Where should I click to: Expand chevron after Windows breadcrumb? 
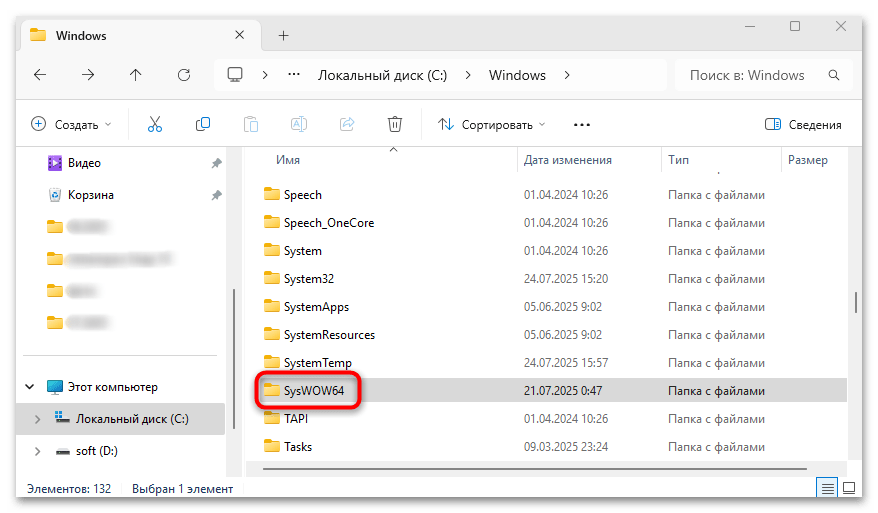[567, 75]
